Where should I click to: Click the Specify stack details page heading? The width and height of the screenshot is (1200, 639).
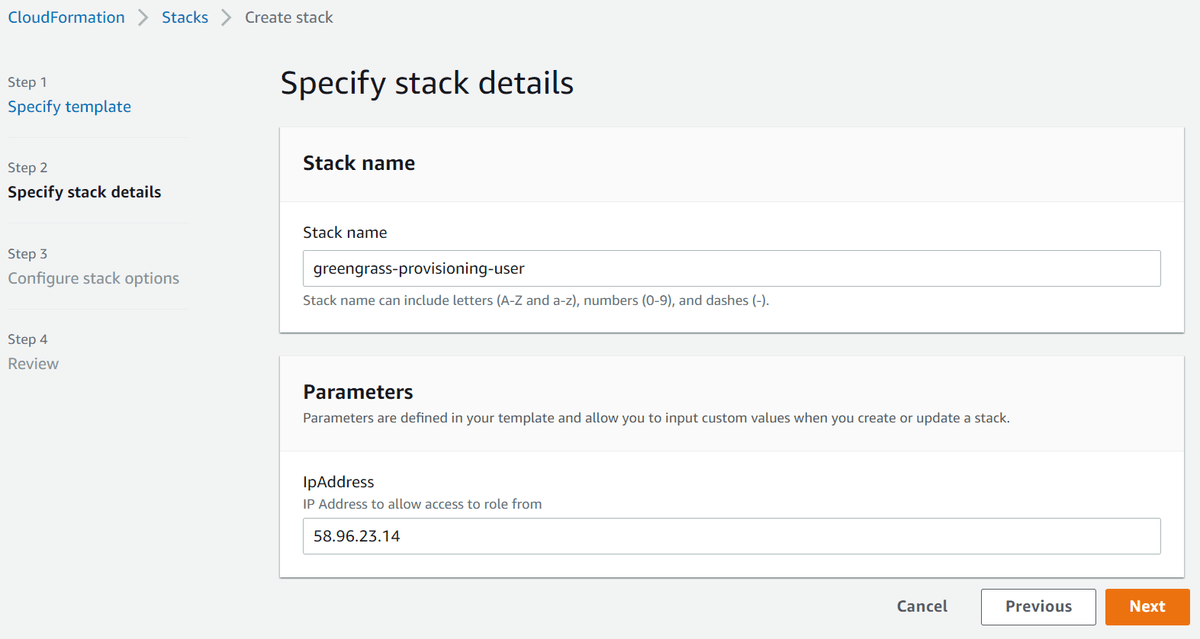pyautogui.click(x=427, y=83)
